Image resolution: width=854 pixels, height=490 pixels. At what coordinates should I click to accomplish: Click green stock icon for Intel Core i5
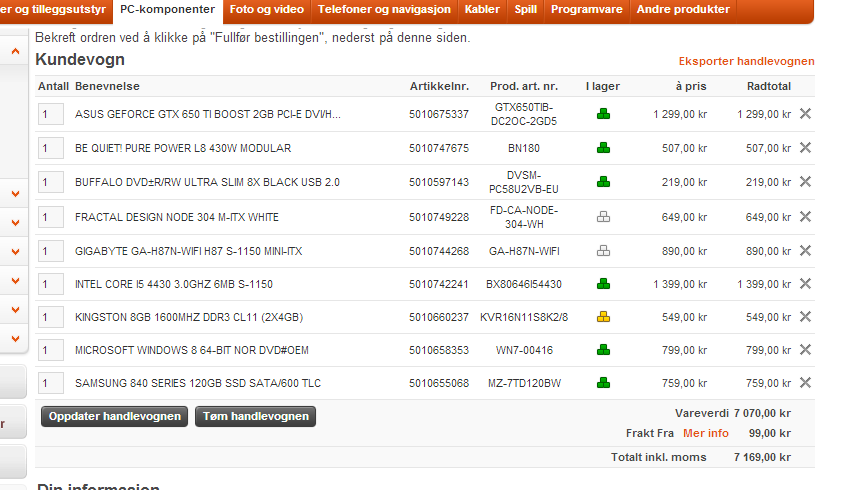coord(603,284)
